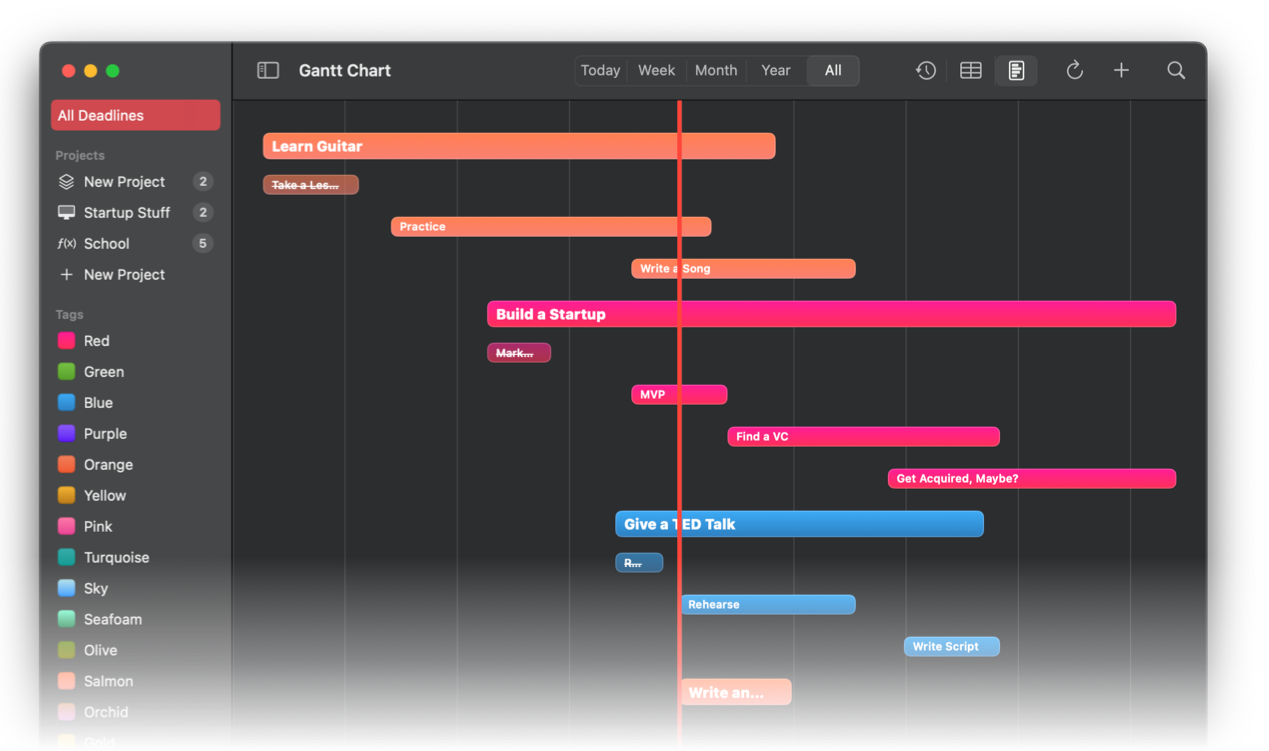
Task: Select the School project
Action: tap(105, 243)
